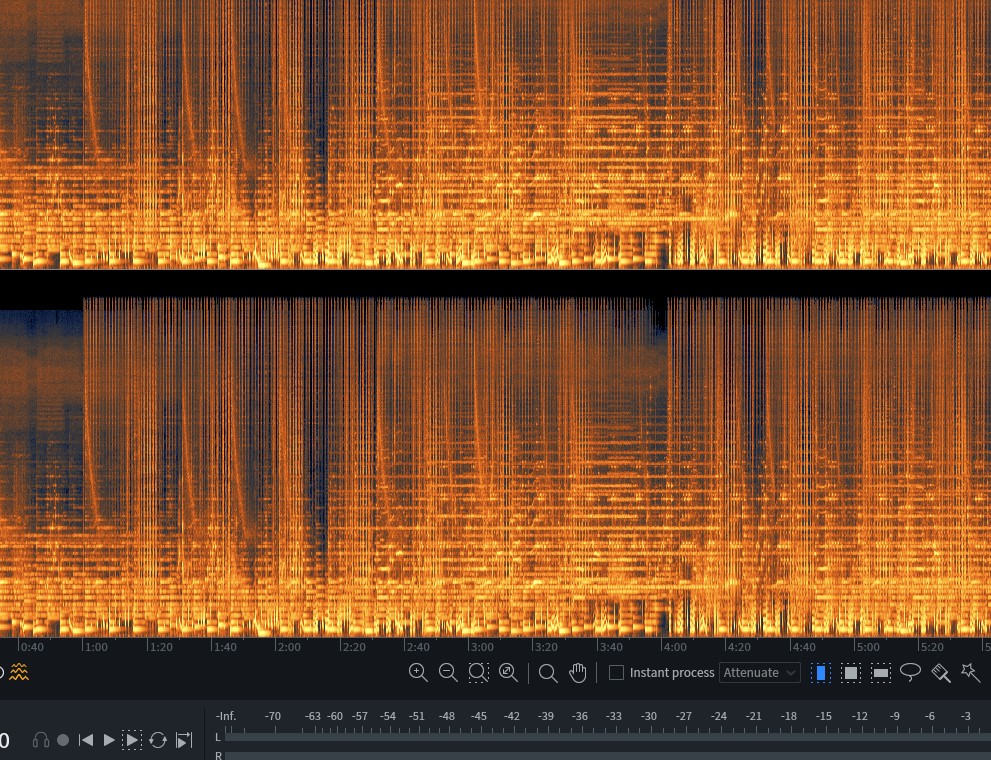The image size is (991, 760).
Task: Activate the lasso selection tool
Action: [x=910, y=673]
